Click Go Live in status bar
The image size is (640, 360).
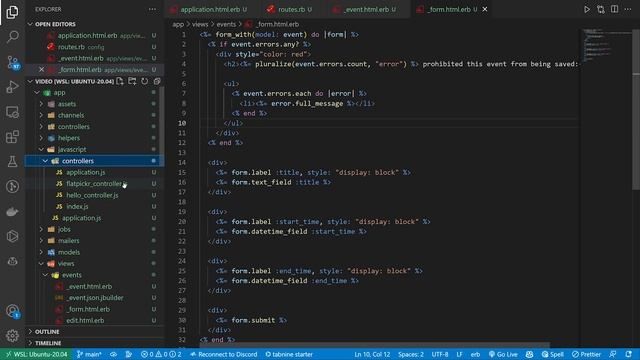point(503,354)
